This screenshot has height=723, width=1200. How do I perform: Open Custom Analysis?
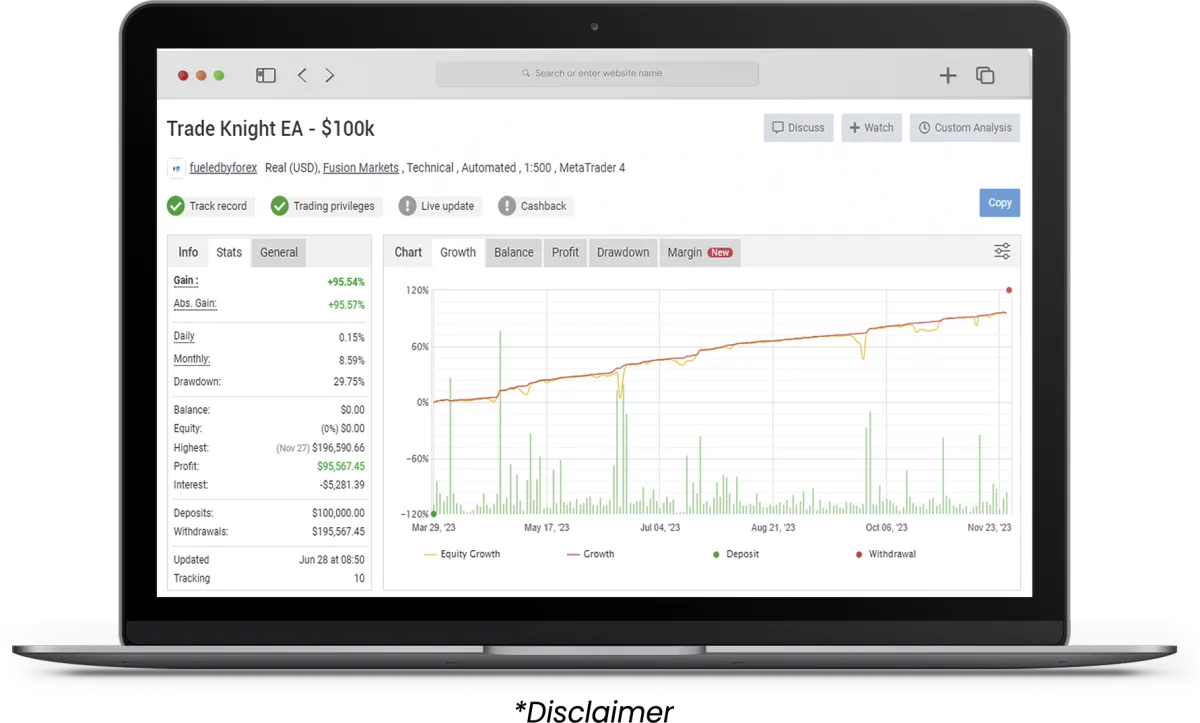tap(965, 128)
